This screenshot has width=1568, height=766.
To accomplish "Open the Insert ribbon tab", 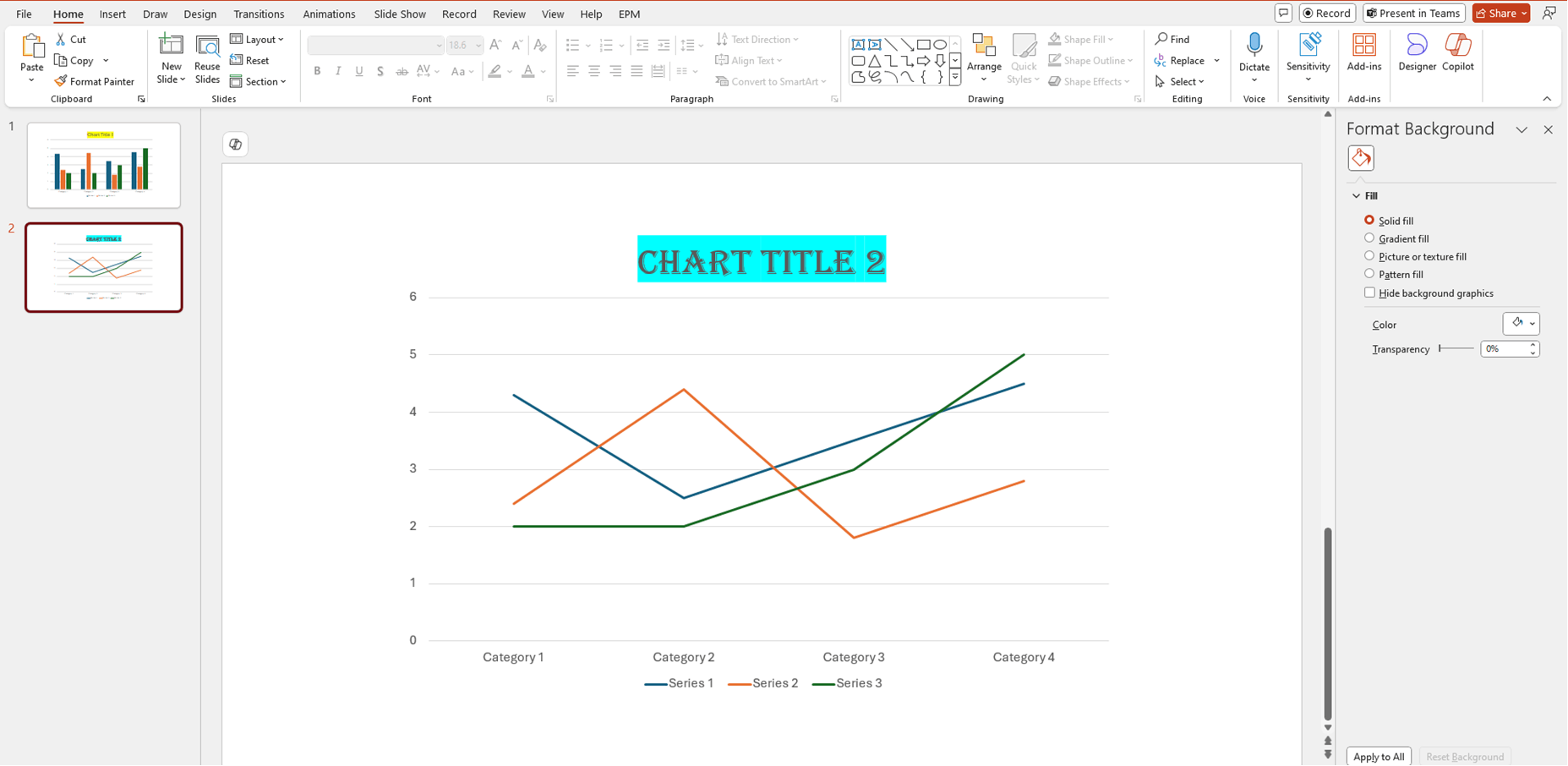I will pos(112,14).
